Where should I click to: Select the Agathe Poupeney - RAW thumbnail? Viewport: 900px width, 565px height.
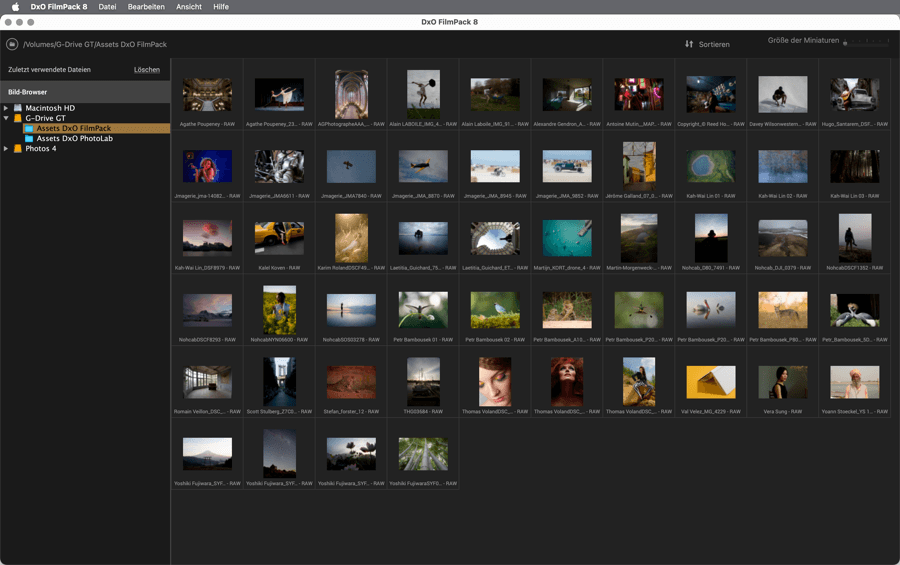coord(207,95)
